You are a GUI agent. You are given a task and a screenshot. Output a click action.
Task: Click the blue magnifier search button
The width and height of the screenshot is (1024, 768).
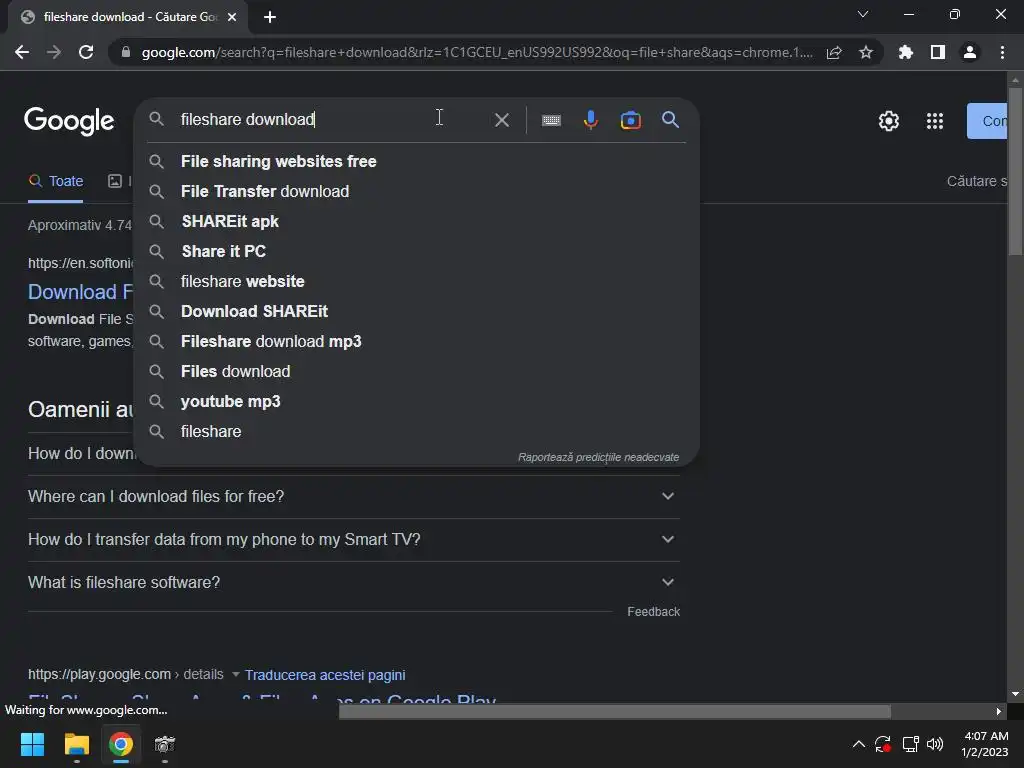click(x=670, y=120)
